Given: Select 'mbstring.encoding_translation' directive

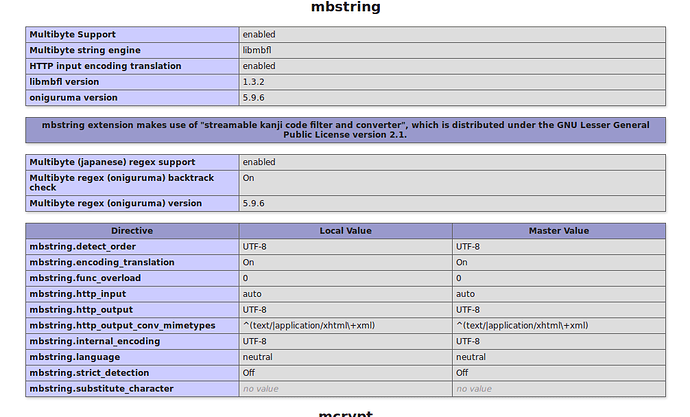Looking at the screenshot, I should coord(132,262).
